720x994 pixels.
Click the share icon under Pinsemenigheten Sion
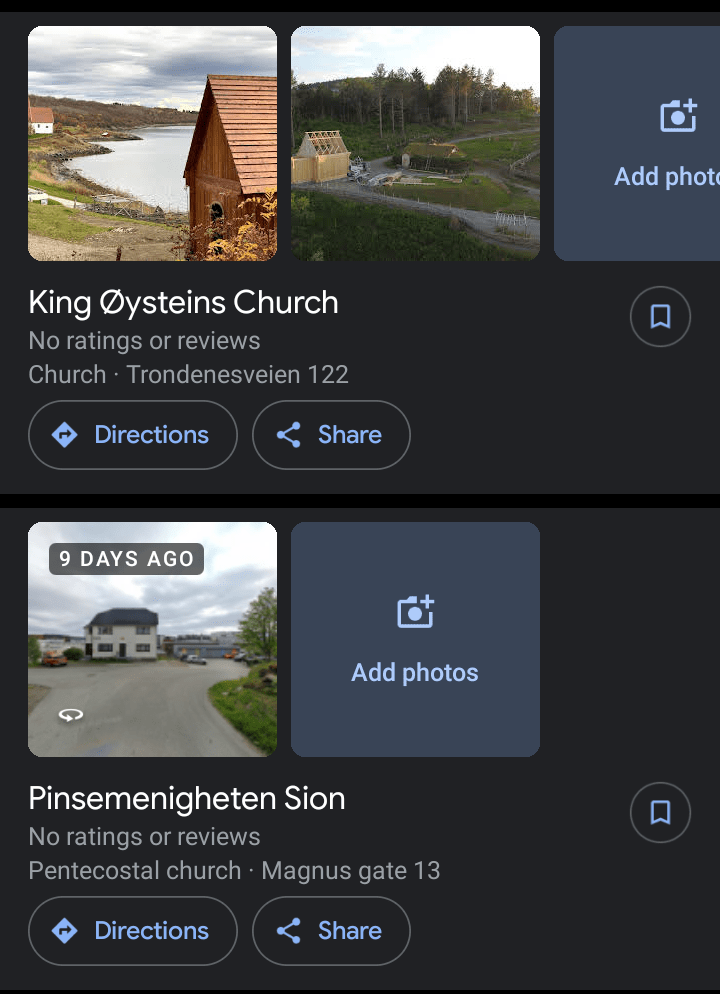tap(289, 931)
